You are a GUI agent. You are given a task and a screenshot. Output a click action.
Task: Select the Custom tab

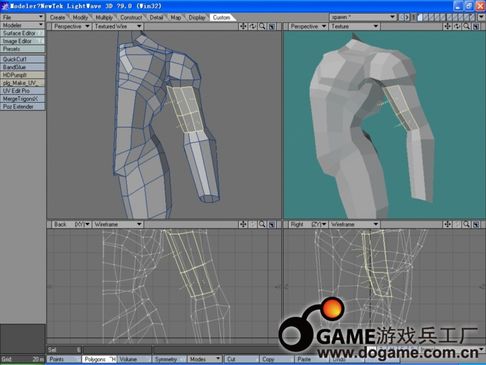point(221,17)
